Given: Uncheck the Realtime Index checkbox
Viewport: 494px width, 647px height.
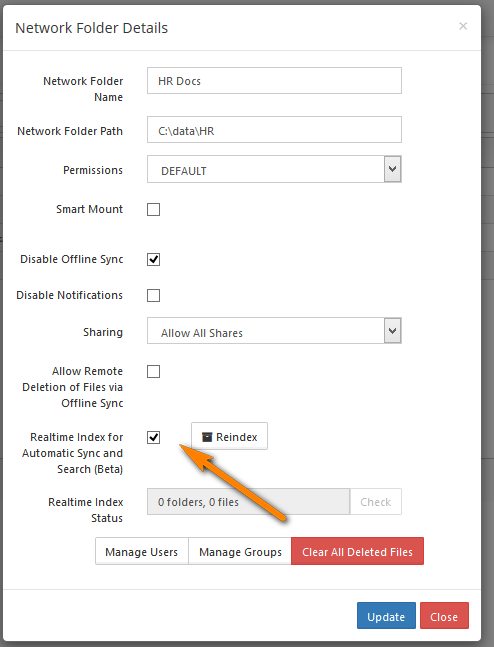Looking at the screenshot, I should coord(154,437).
